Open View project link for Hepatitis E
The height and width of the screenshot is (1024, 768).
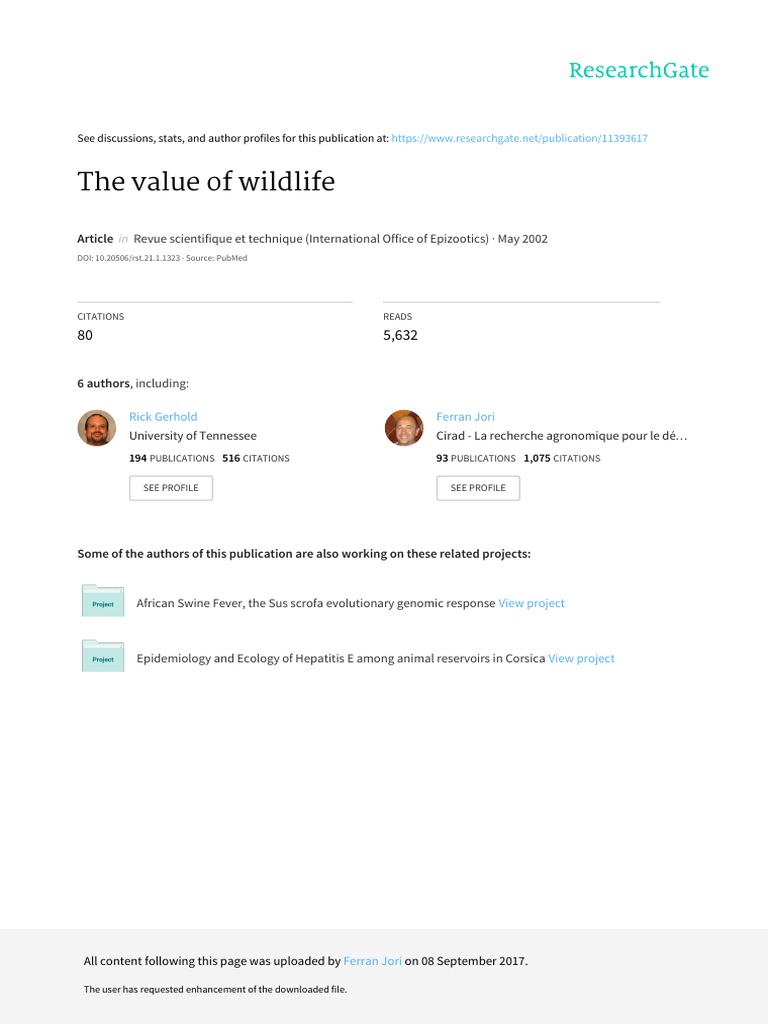pos(581,658)
